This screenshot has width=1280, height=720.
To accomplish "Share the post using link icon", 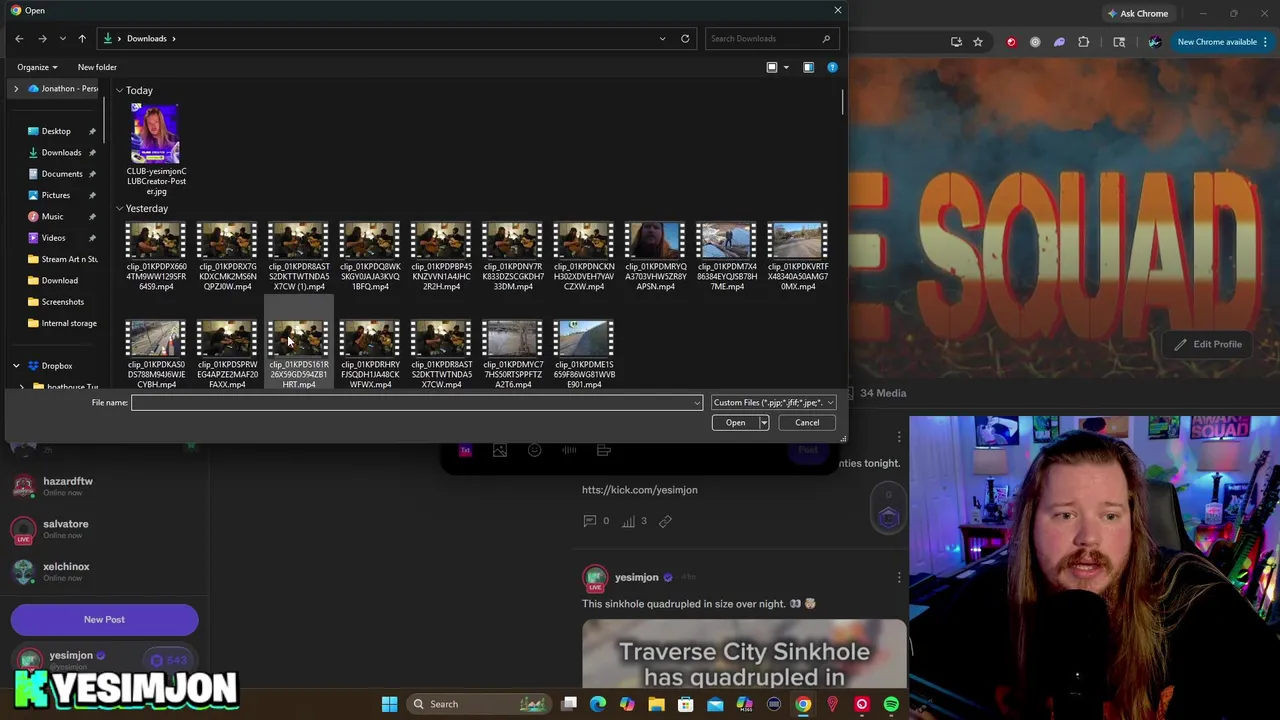I will point(665,521).
